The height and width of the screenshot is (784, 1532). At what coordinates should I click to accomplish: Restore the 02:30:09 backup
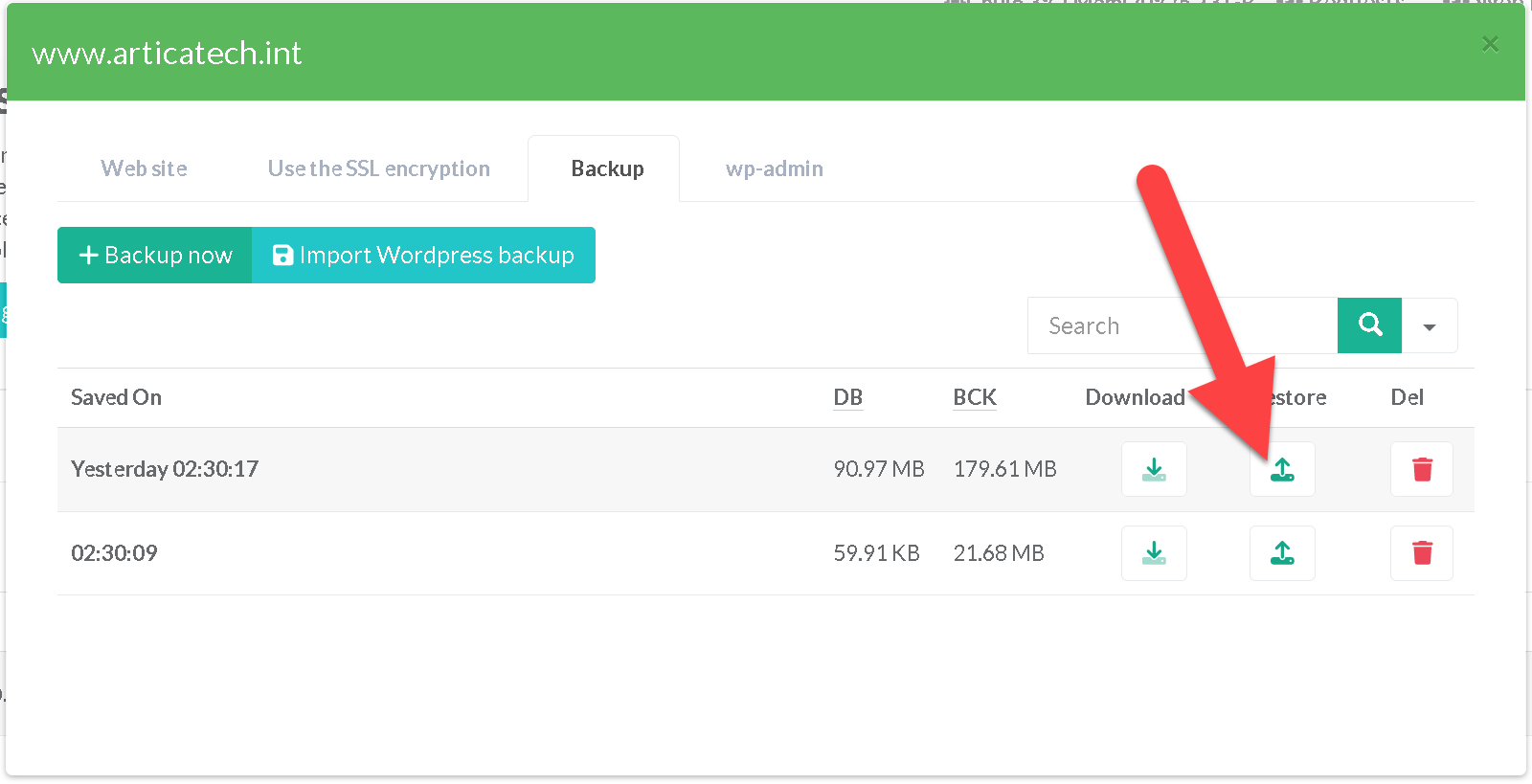coord(1282,553)
